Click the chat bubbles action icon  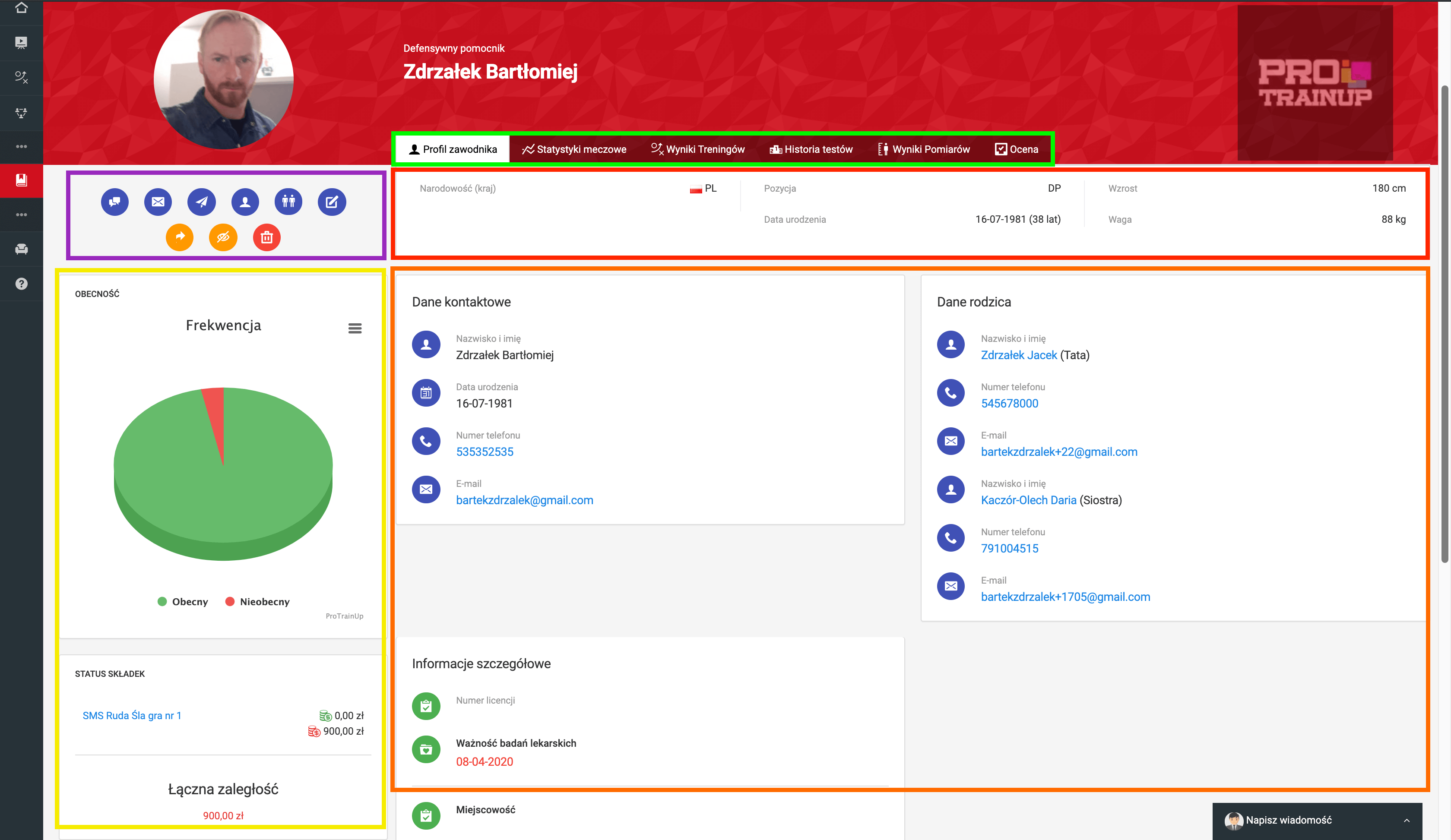pos(114,202)
